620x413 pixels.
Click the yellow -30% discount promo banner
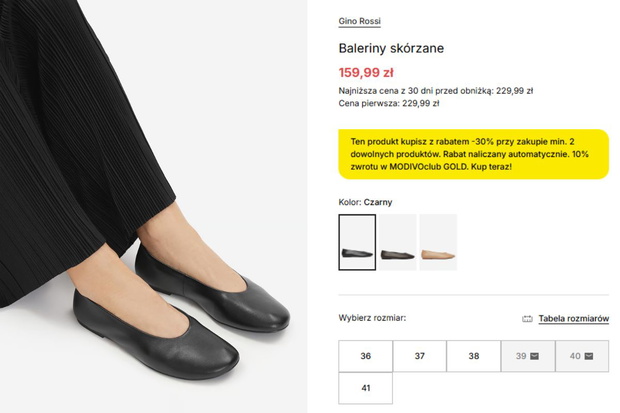[473, 154]
